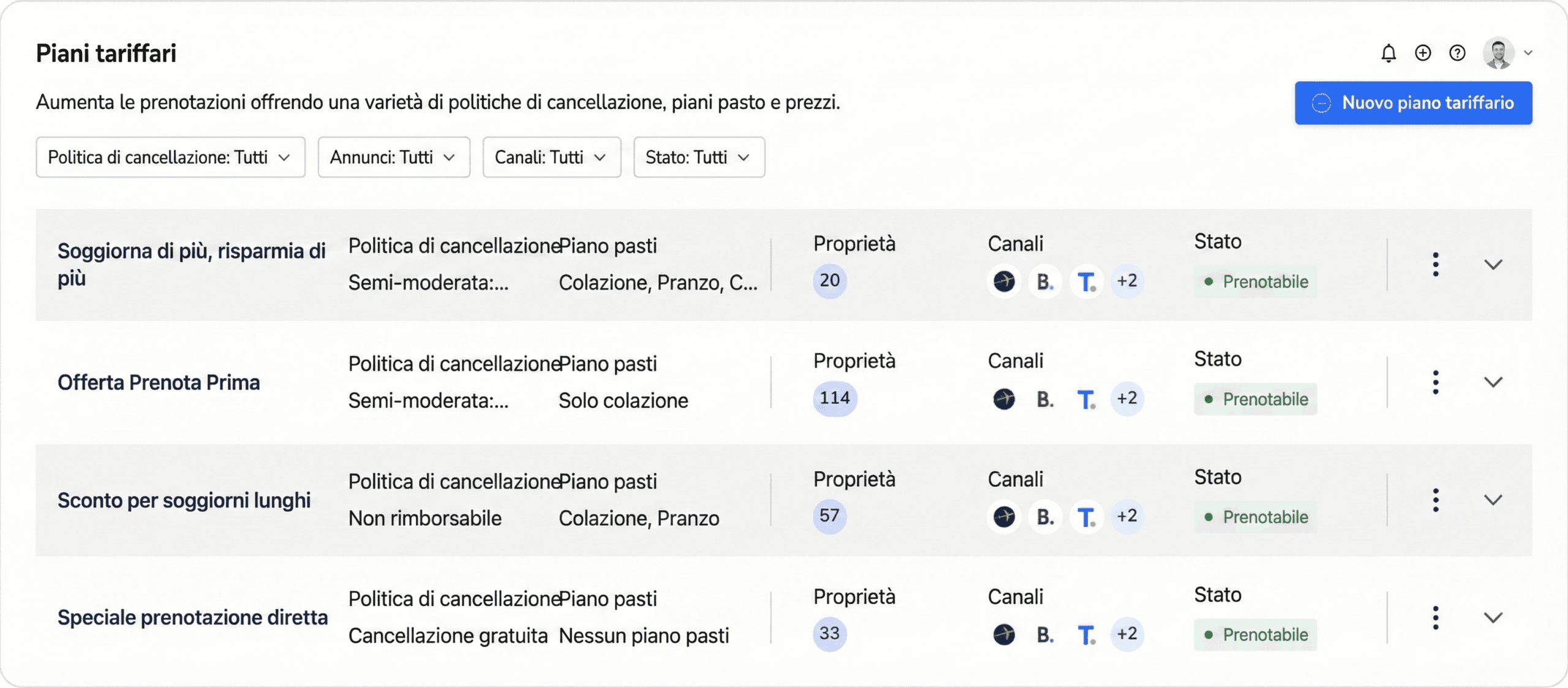The height and width of the screenshot is (688, 1568).
Task: Click the add plus circle icon
Action: point(1423,53)
